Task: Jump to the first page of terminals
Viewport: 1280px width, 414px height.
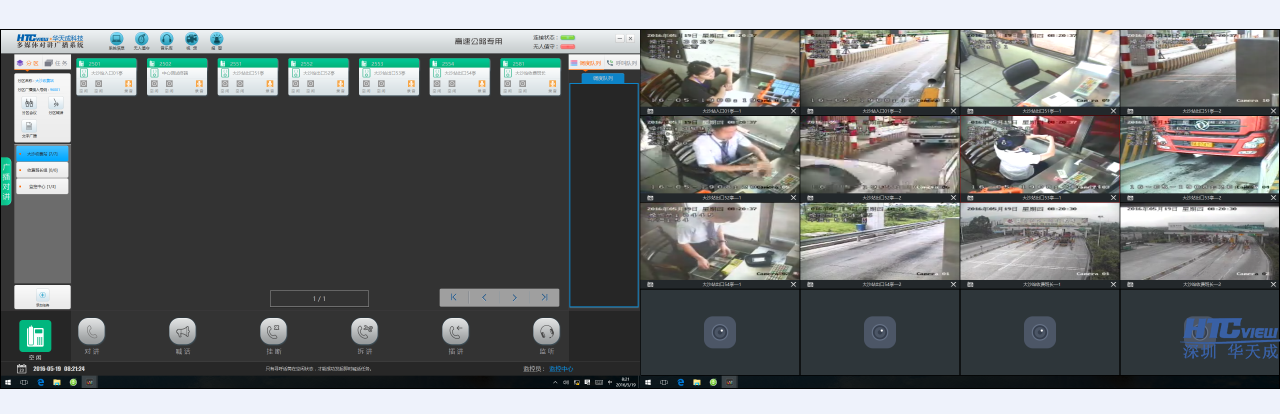Action: click(x=454, y=297)
